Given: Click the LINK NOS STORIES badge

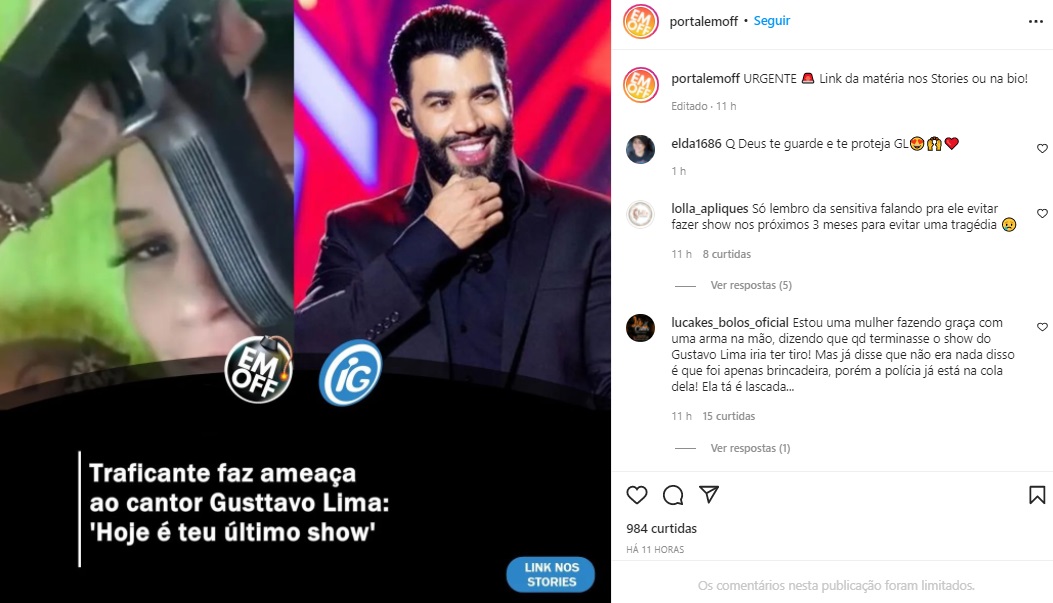Looking at the screenshot, I should pos(551,574).
